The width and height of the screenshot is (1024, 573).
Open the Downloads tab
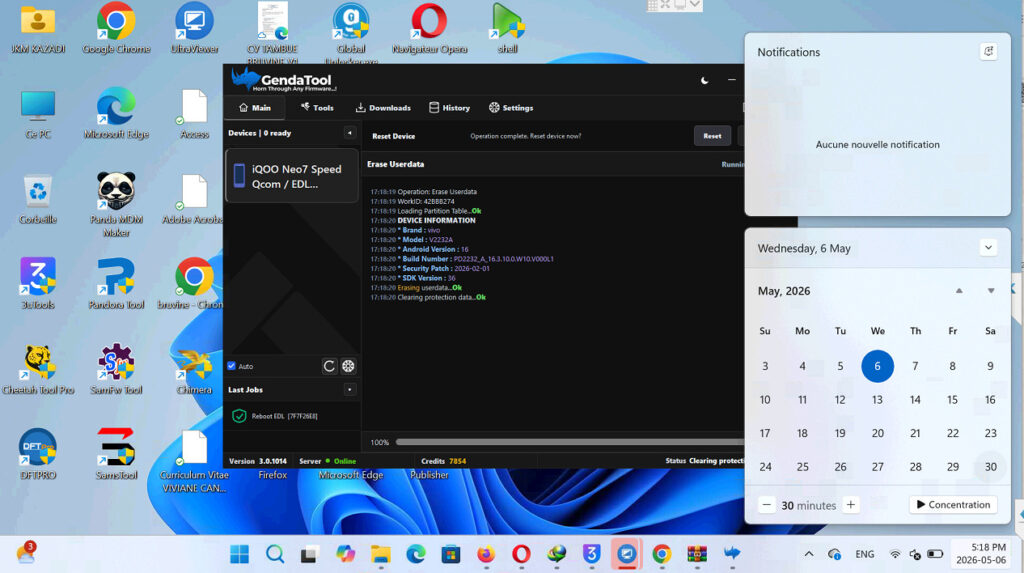click(x=383, y=108)
